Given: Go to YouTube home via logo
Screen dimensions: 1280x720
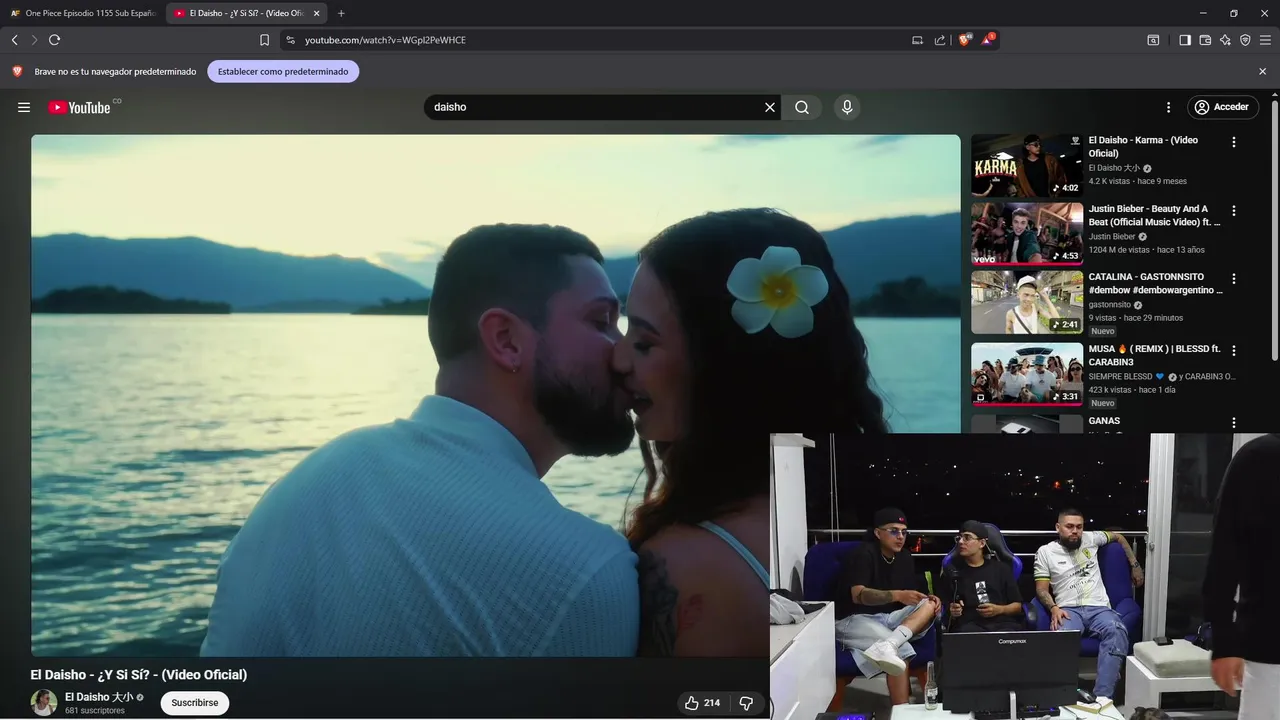Looking at the screenshot, I should point(79,107).
